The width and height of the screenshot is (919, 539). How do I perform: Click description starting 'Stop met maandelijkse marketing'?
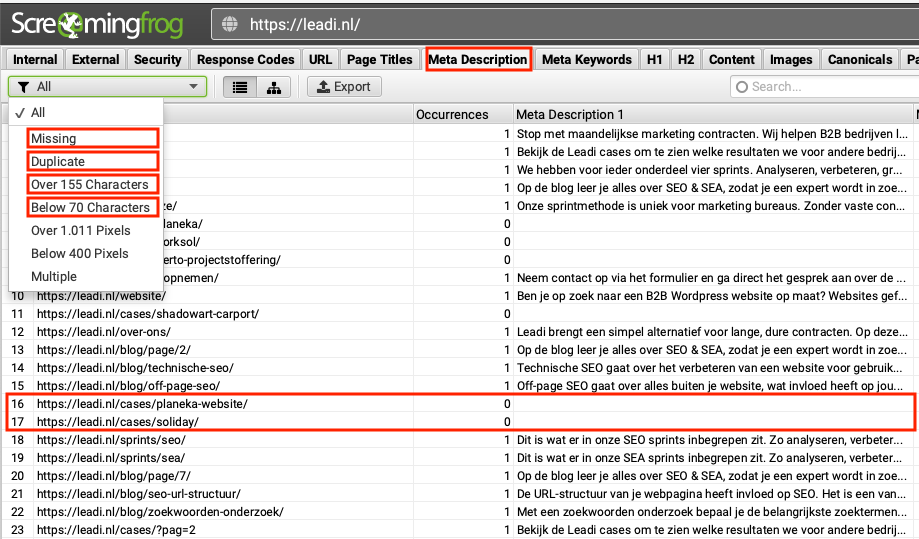tap(712, 134)
